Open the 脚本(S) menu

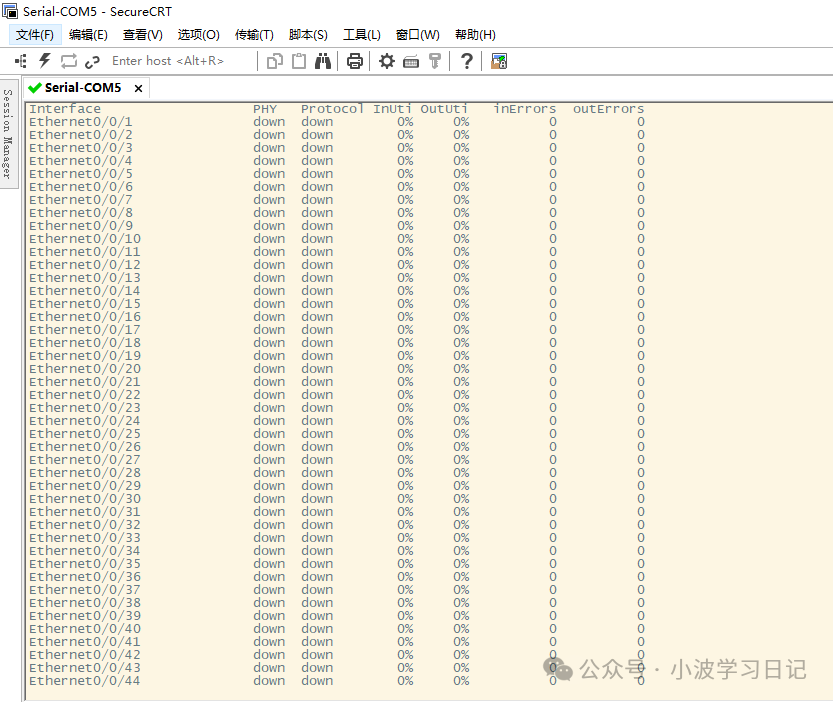pyautogui.click(x=308, y=34)
